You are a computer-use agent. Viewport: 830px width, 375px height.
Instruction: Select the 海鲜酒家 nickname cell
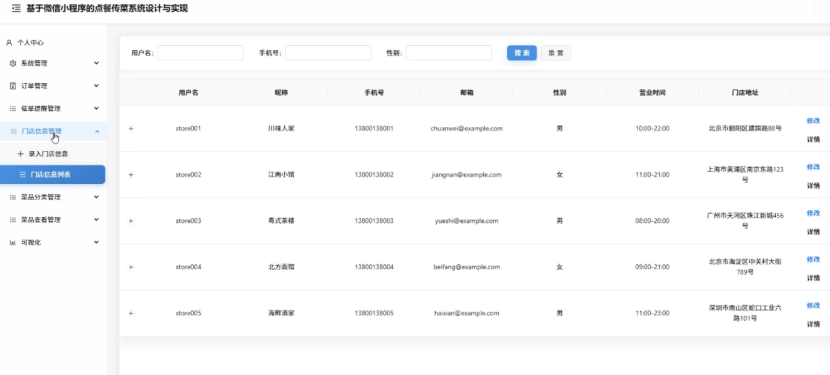pyautogui.click(x=281, y=313)
